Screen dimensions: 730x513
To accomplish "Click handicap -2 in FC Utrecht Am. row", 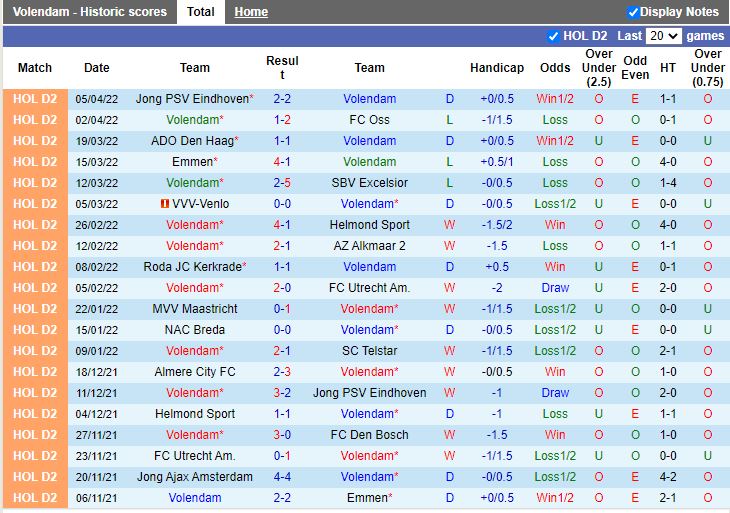I will pos(497,288).
